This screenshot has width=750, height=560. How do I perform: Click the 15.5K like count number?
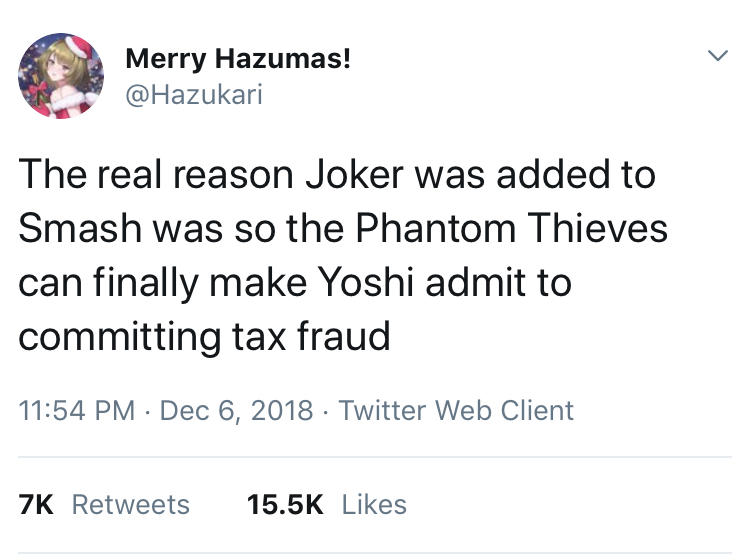pyautogui.click(x=285, y=504)
